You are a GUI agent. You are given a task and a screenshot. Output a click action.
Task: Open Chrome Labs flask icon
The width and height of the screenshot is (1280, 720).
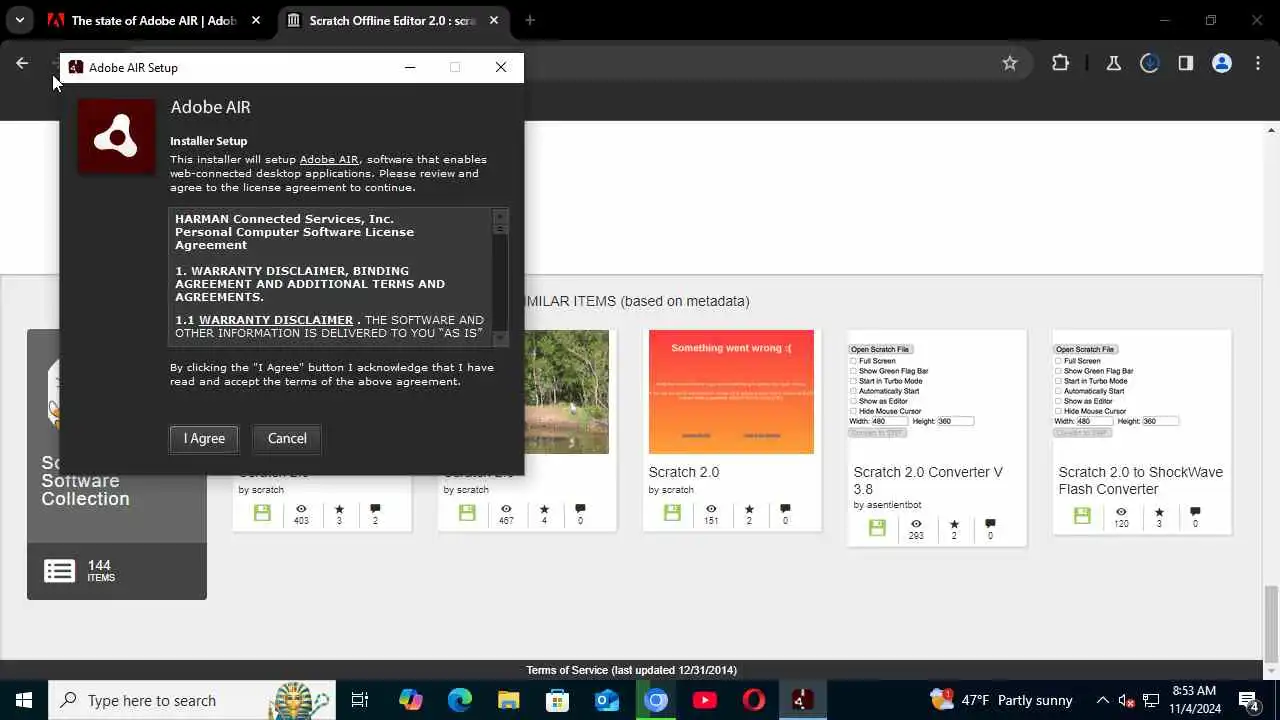1113,63
